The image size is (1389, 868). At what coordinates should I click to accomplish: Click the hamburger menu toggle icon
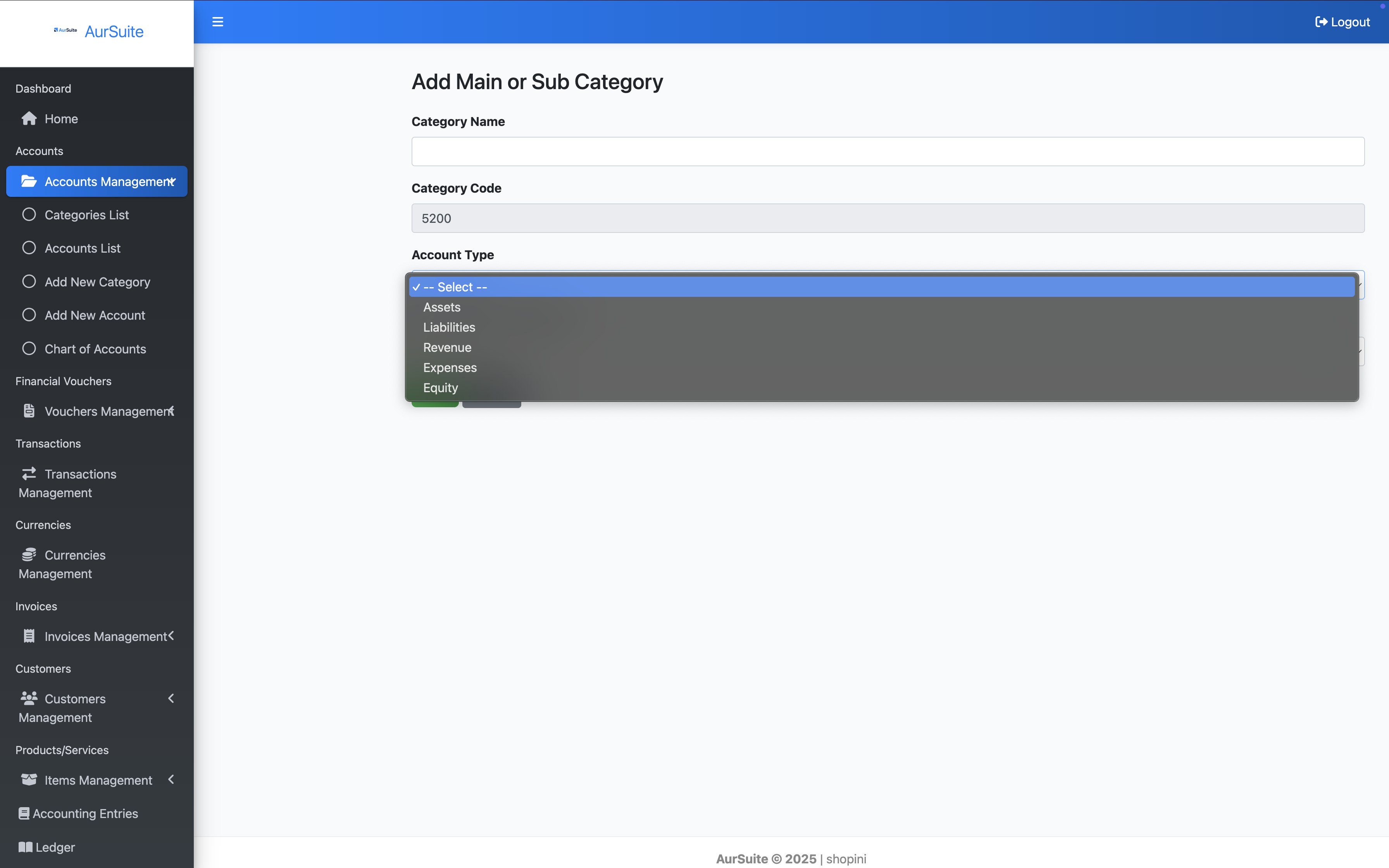tap(217, 22)
